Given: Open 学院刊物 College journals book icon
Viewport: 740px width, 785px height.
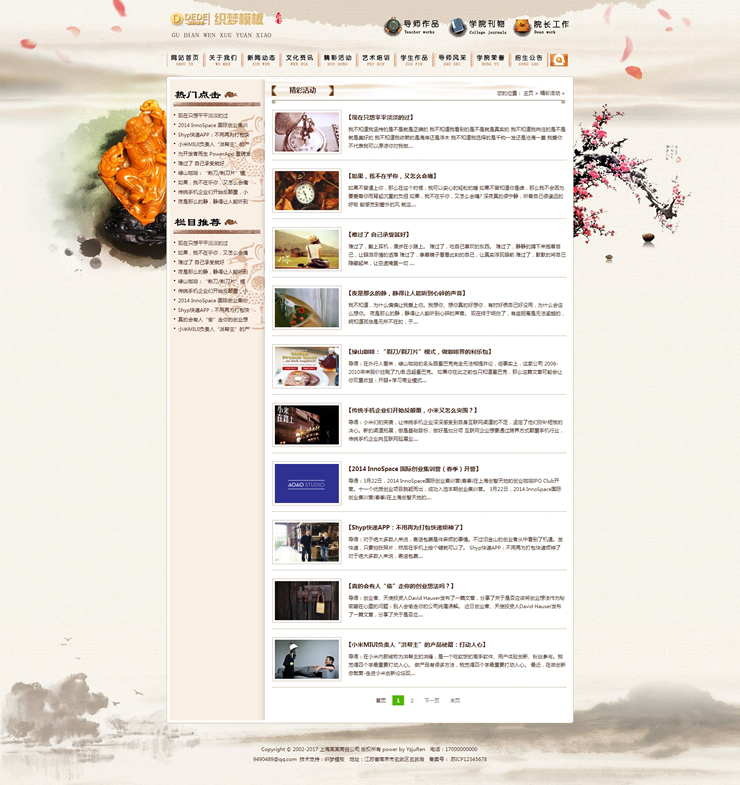Looking at the screenshot, I should (x=458, y=27).
